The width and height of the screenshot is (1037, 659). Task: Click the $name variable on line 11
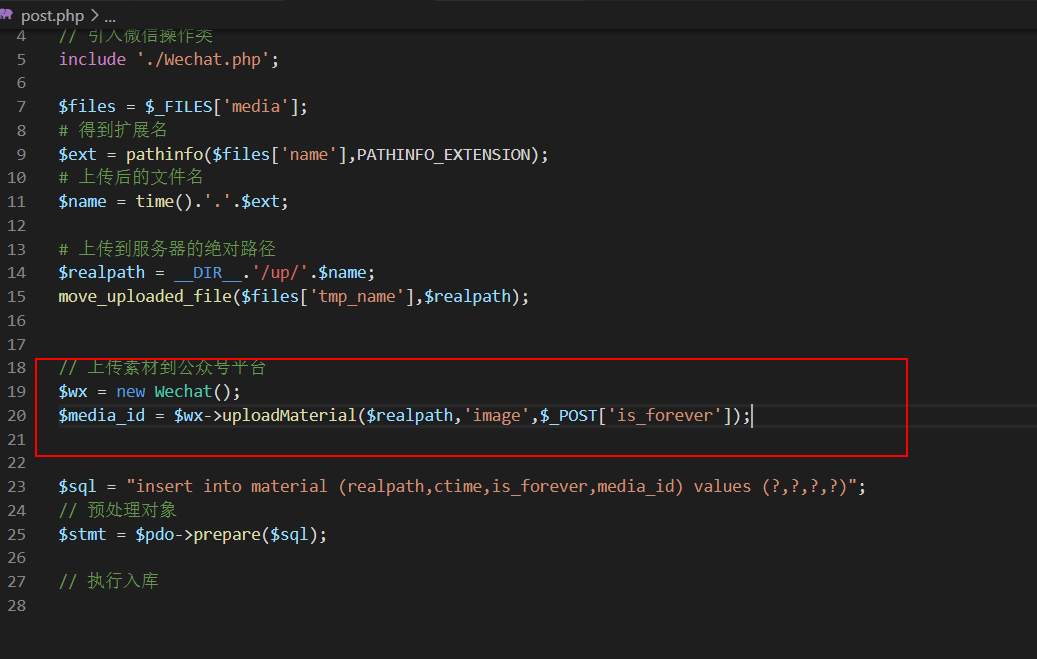(x=82, y=201)
